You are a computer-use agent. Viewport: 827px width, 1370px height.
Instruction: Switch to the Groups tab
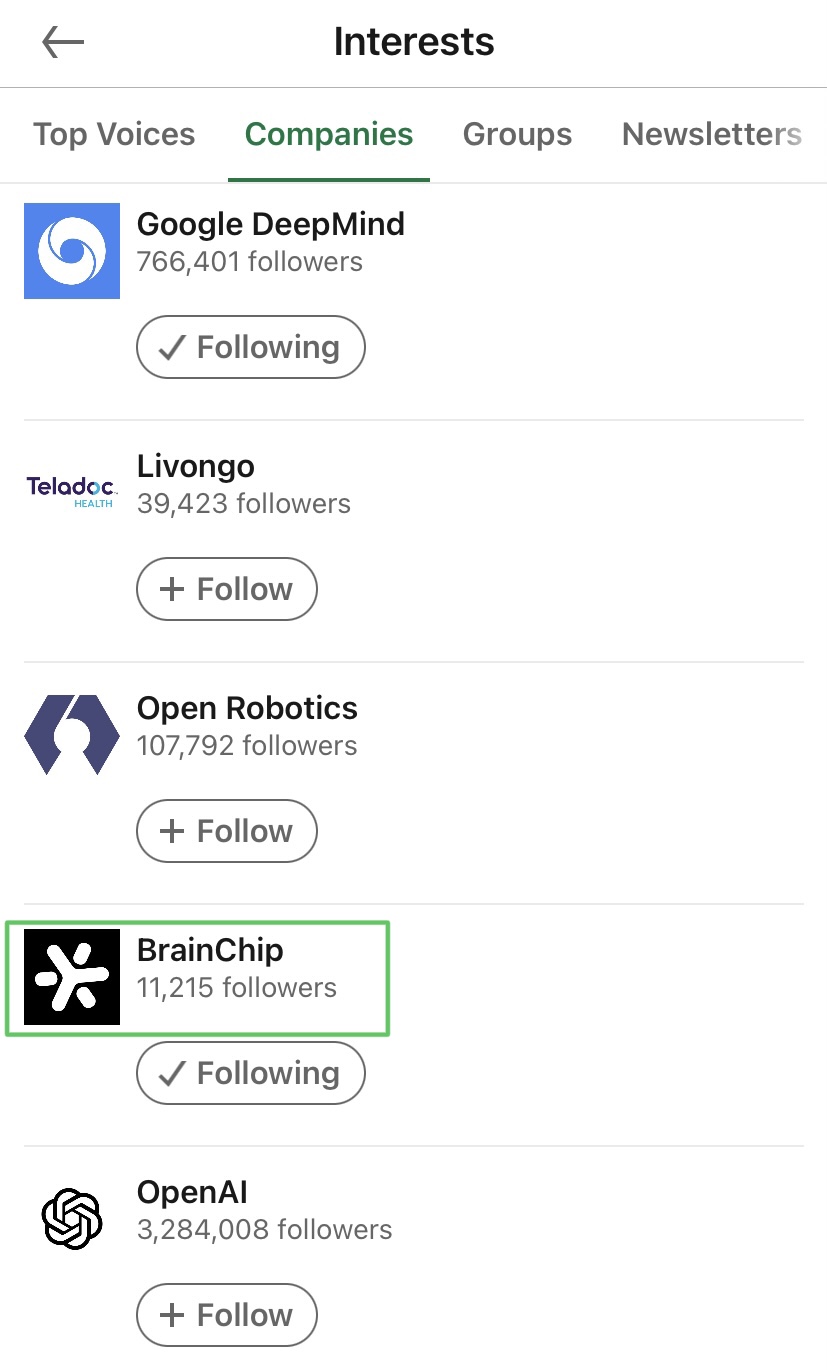[517, 134]
